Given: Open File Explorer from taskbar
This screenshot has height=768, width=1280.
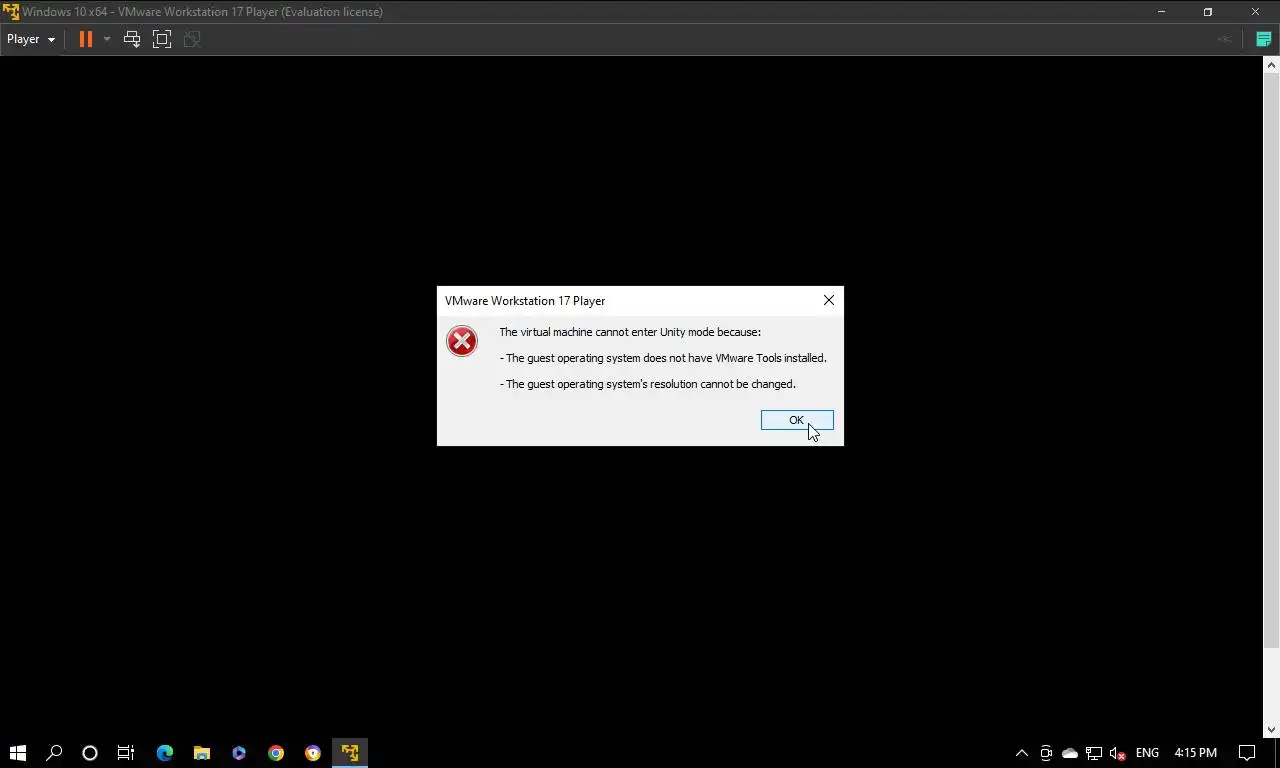Looking at the screenshot, I should 202,753.
